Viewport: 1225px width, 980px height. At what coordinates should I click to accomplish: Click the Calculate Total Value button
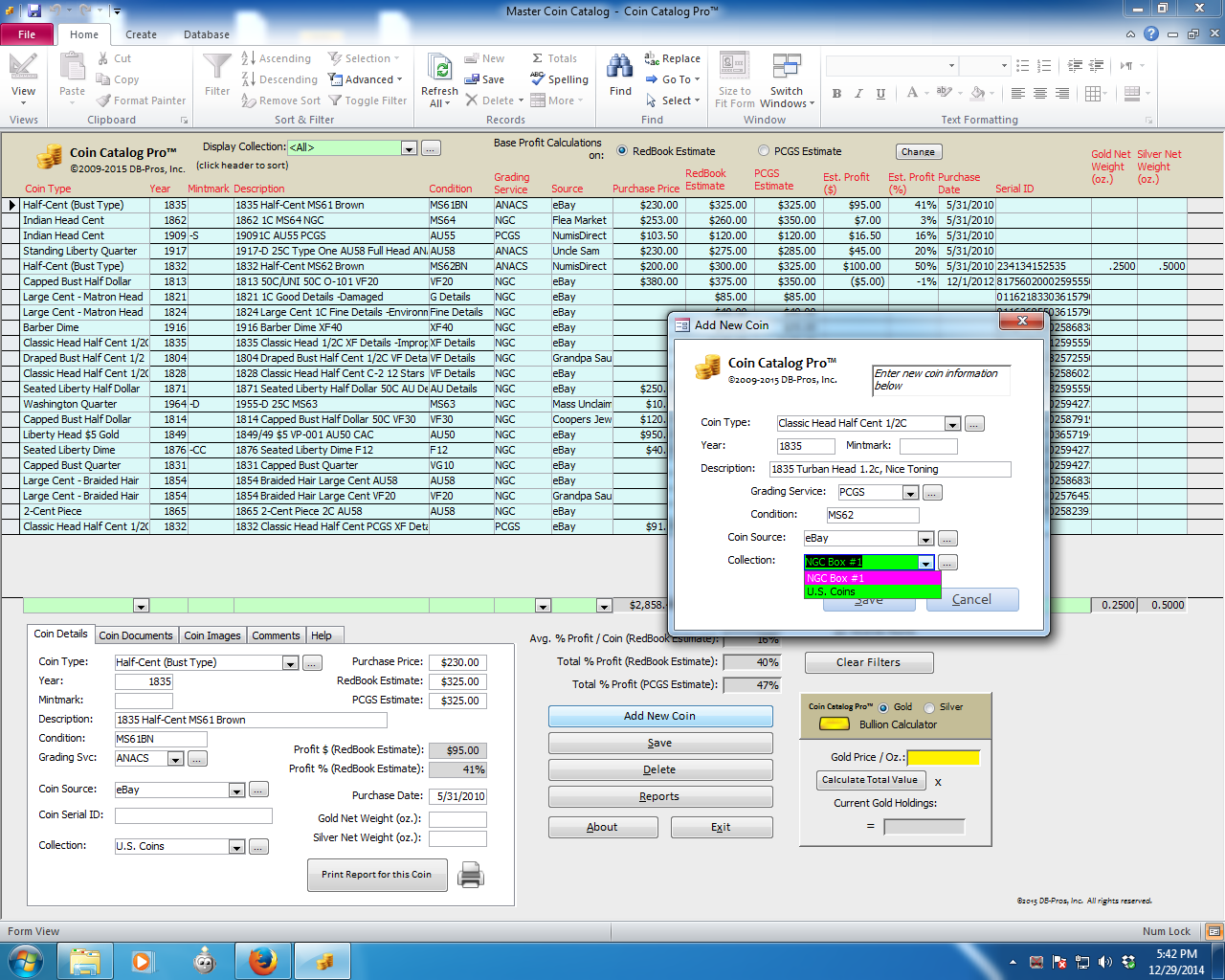click(870, 780)
